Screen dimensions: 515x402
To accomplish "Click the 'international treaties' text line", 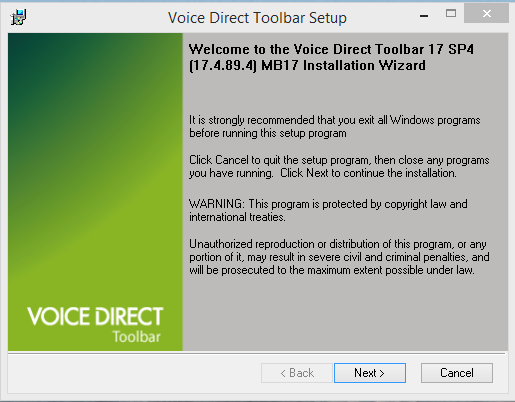I will pyautogui.click(x=237, y=217).
